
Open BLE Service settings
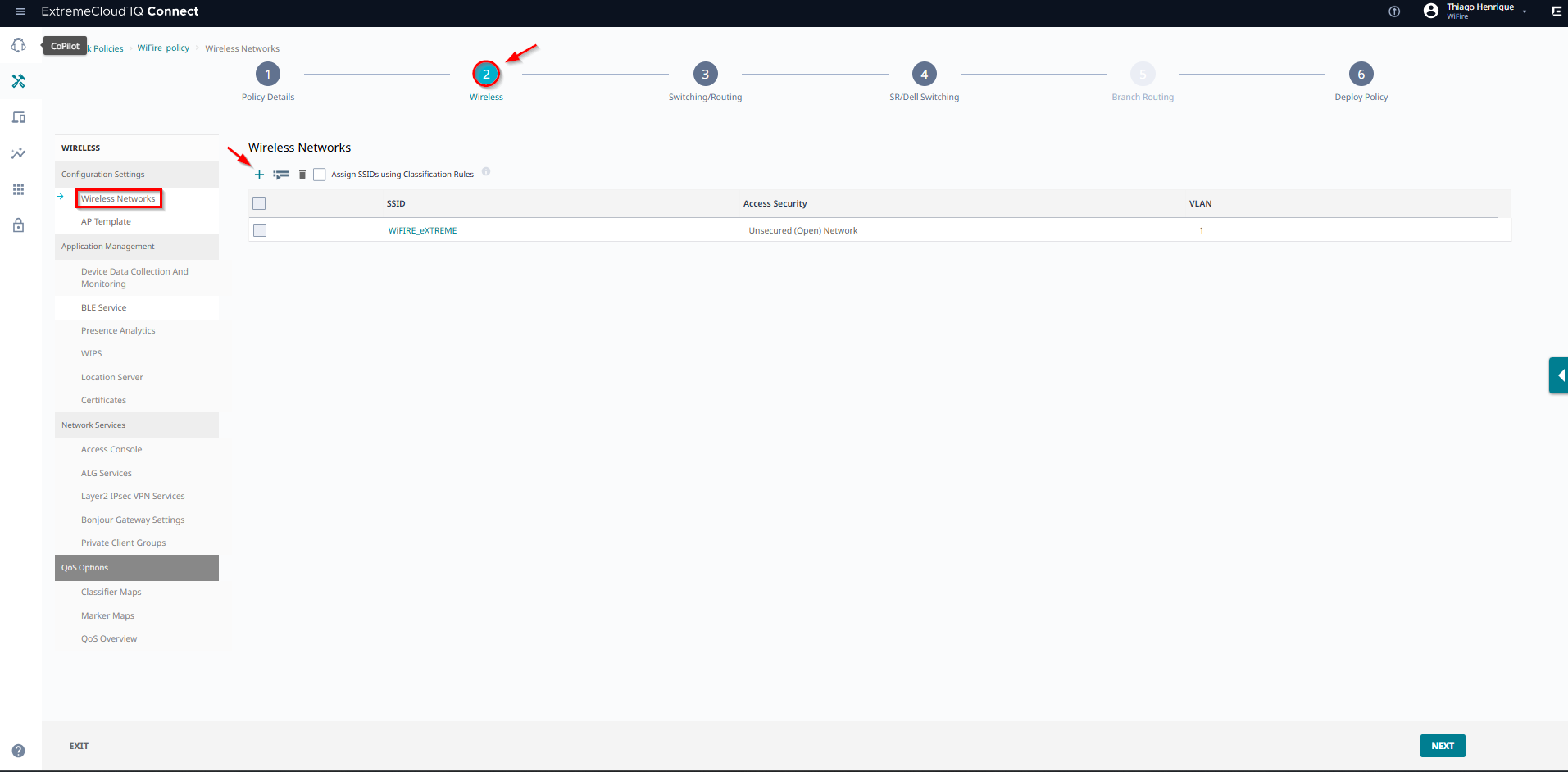pyautogui.click(x=103, y=308)
